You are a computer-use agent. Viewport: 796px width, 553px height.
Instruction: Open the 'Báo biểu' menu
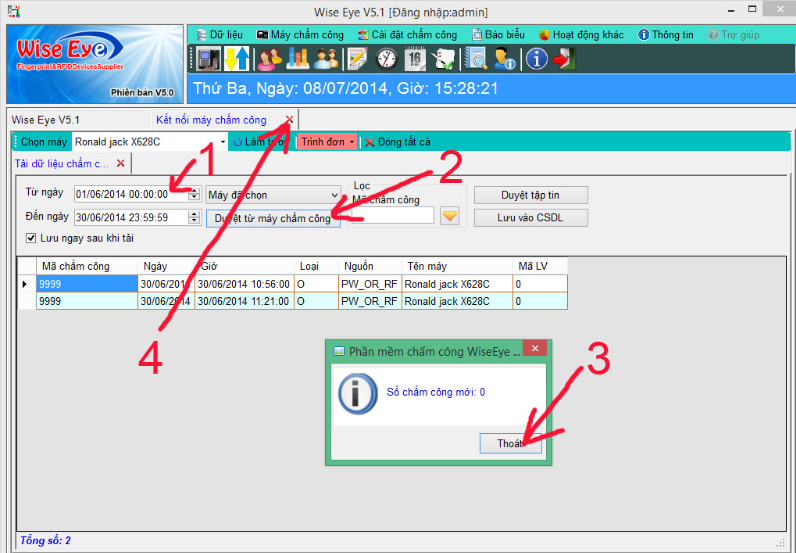pyautogui.click(x=499, y=35)
